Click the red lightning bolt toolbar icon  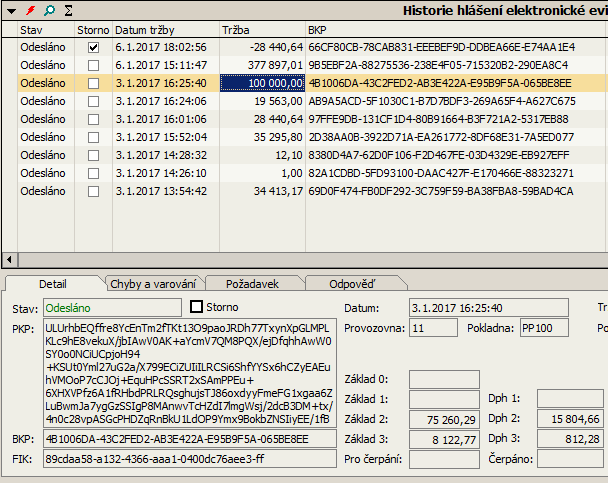click(31, 10)
